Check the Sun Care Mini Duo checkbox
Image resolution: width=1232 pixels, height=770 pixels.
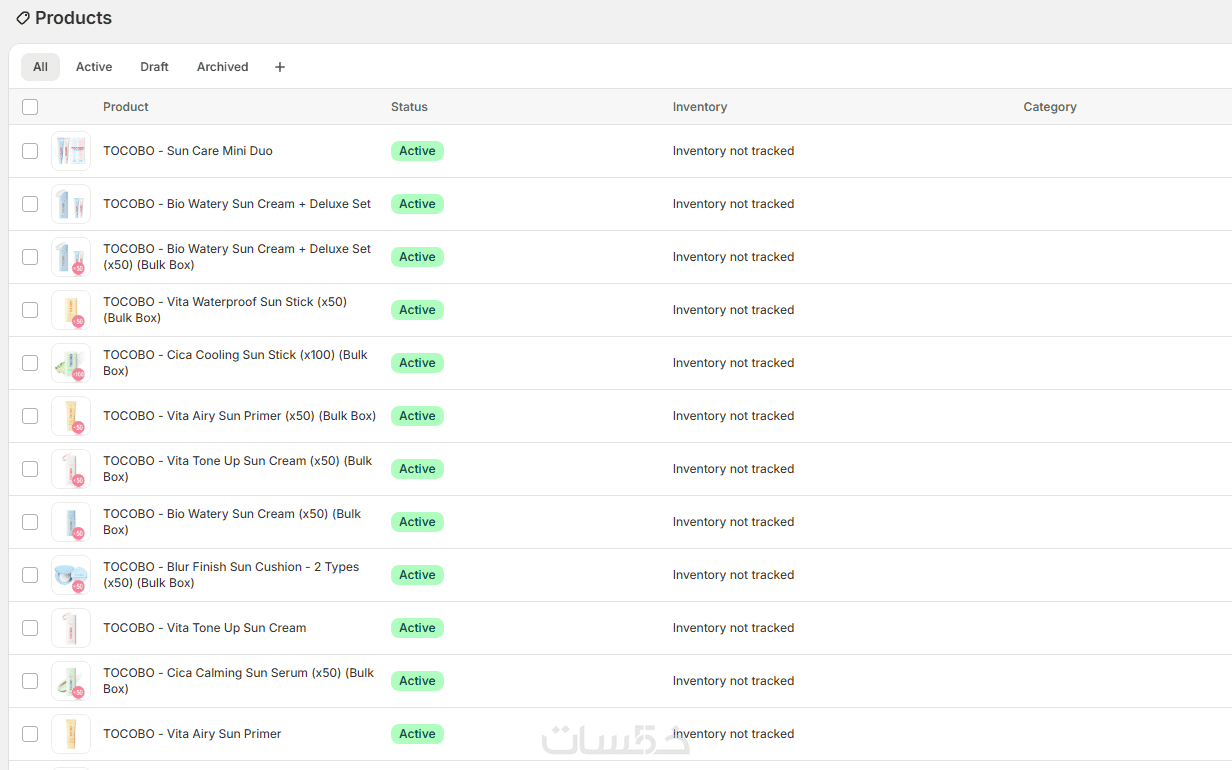click(x=30, y=151)
